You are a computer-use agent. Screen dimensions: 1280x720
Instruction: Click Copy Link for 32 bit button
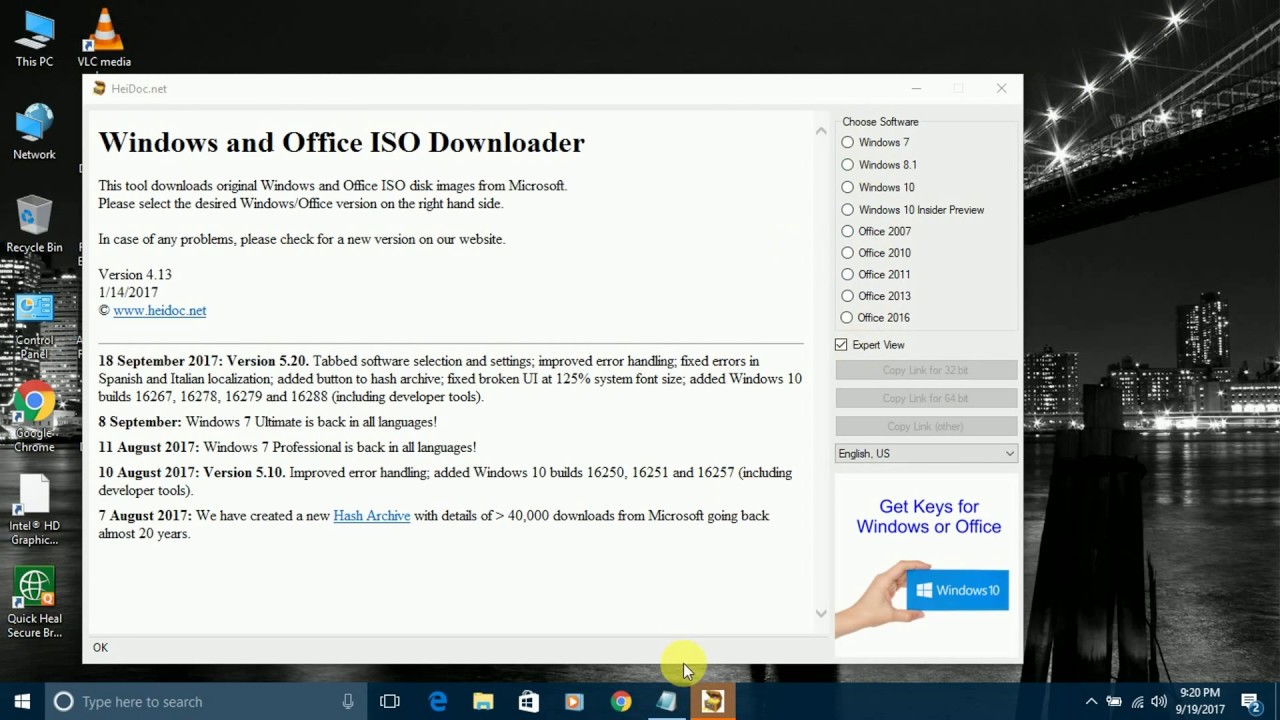coord(926,370)
